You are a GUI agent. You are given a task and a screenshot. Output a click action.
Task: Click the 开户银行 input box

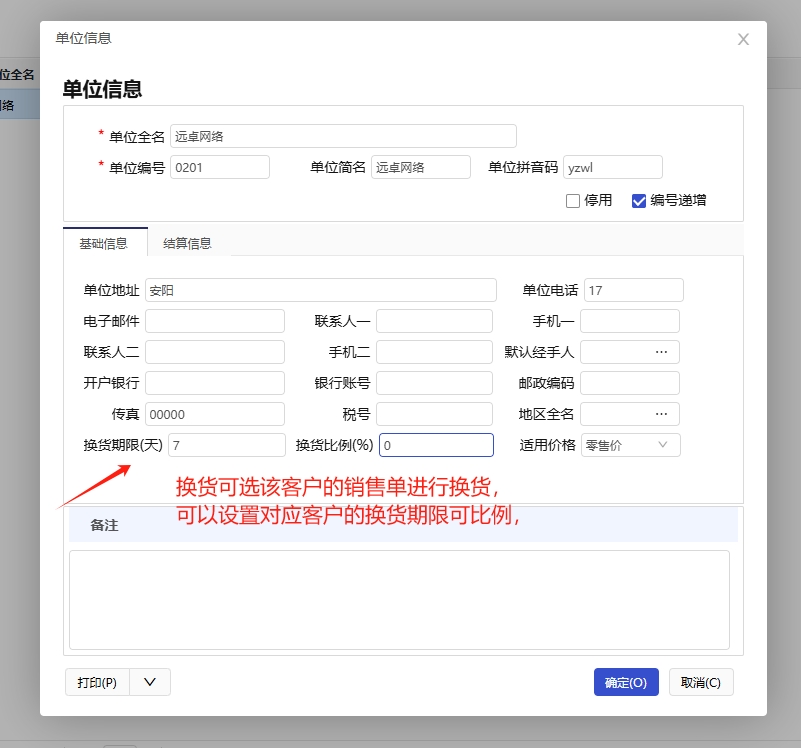[x=215, y=383]
